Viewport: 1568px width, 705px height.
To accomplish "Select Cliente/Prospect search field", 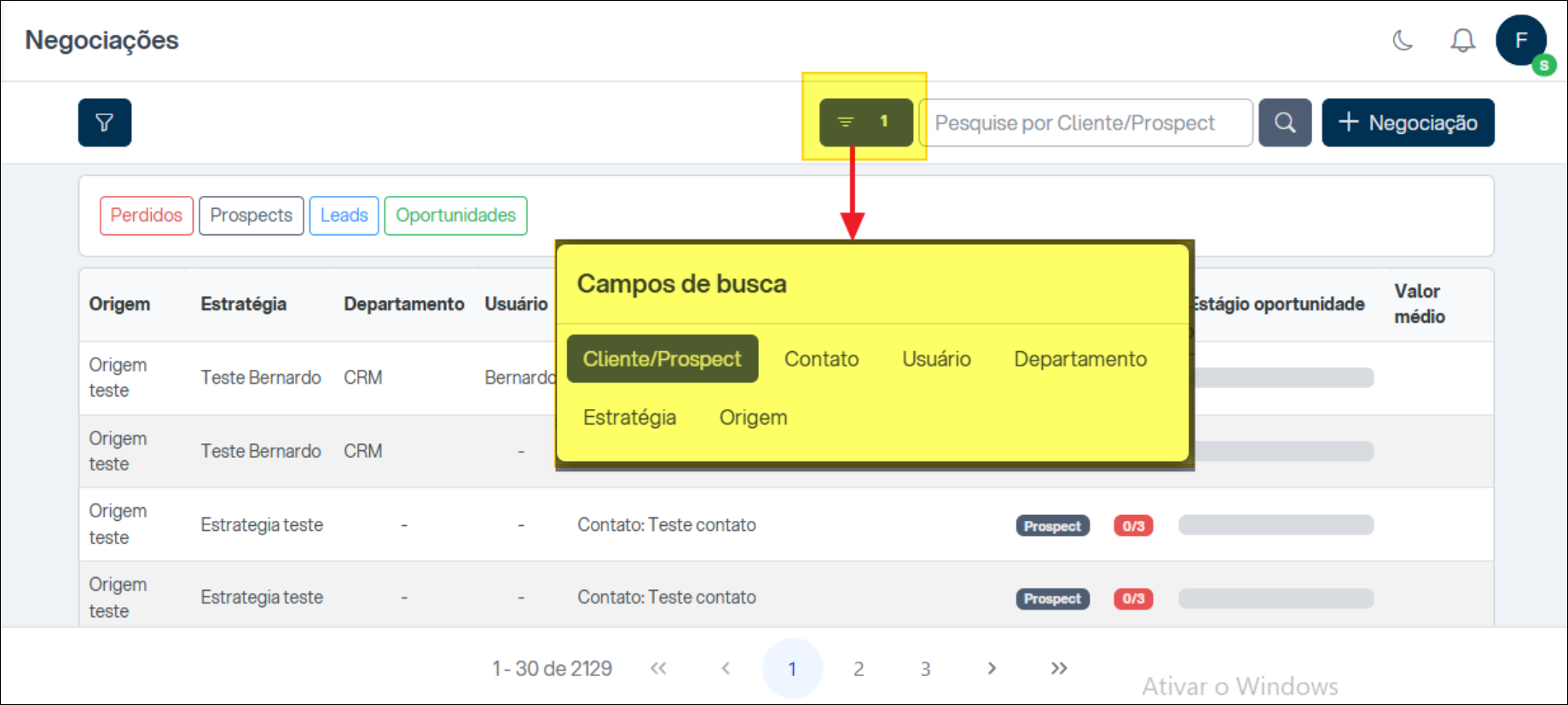I will pos(662,359).
